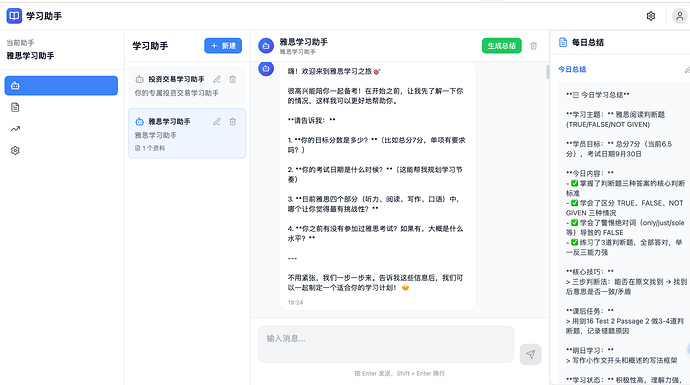Open the sidebar settings gear icon
Screen dimensions: 690x385
(x=15, y=150)
